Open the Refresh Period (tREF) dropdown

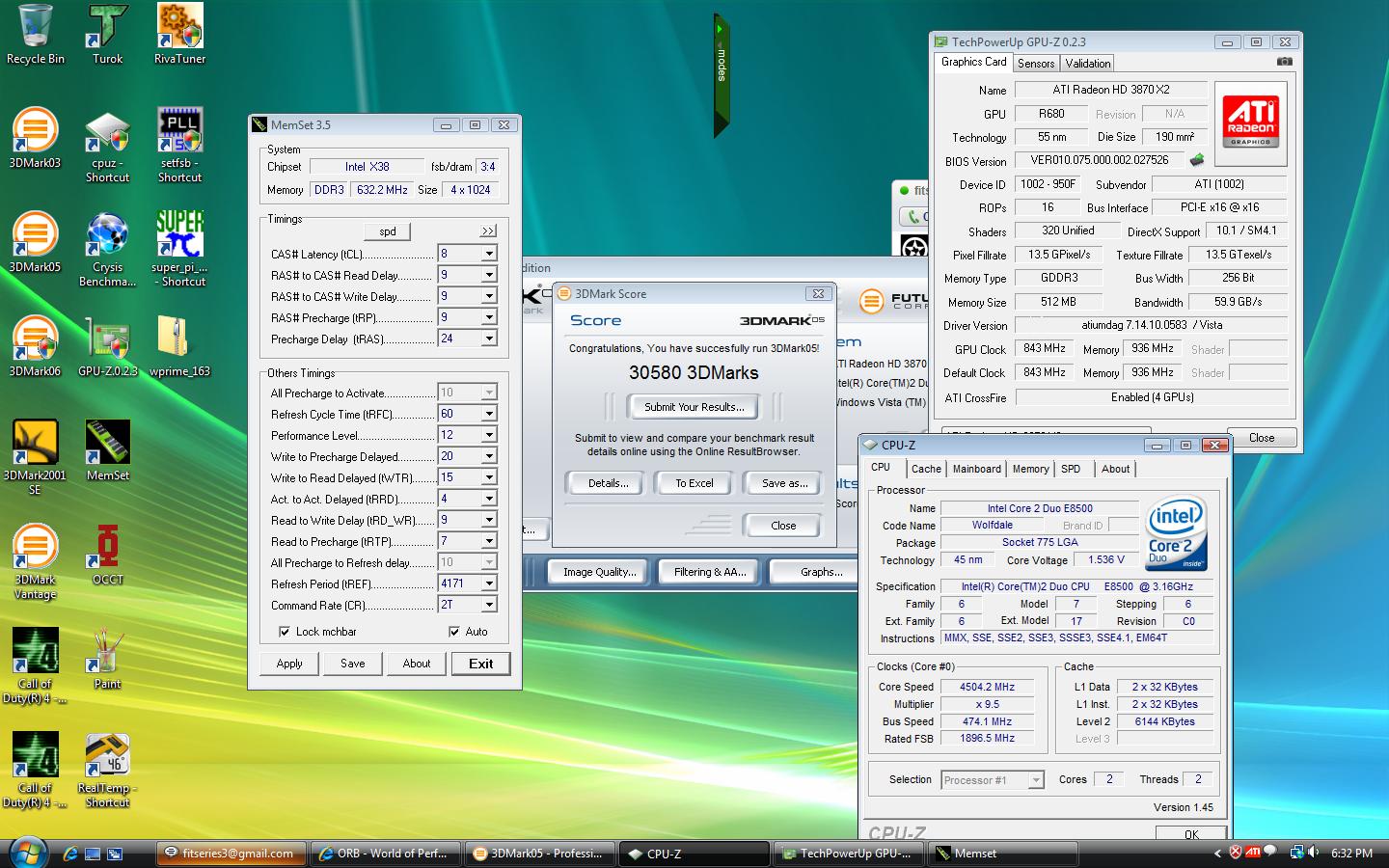click(x=489, y=583)
